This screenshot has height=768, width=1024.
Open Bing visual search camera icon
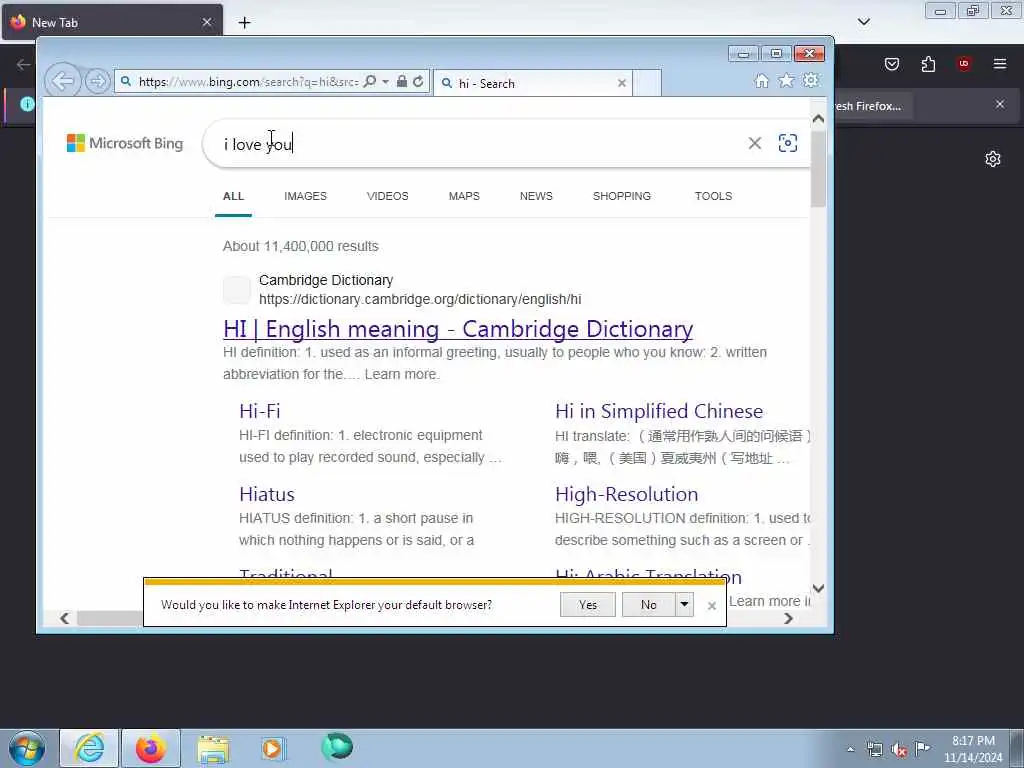click(788, 143)
